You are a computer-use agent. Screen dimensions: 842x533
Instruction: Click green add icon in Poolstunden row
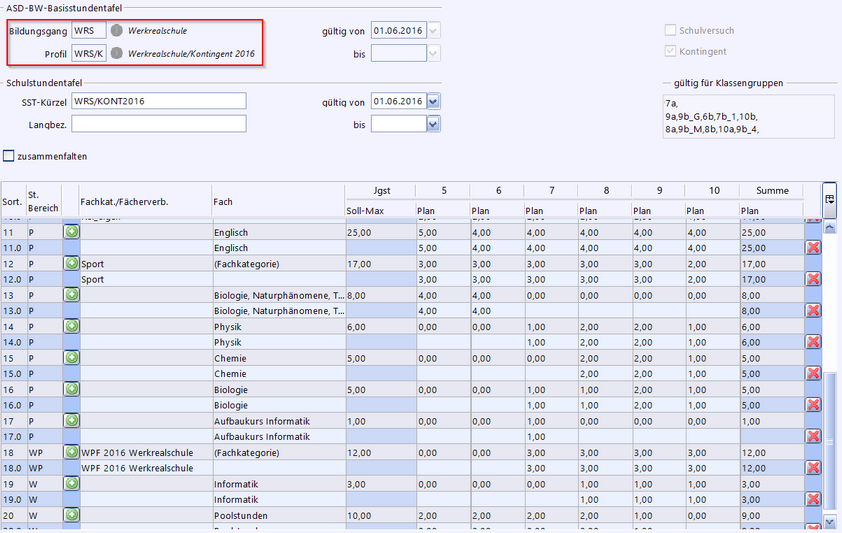point(71,514)
